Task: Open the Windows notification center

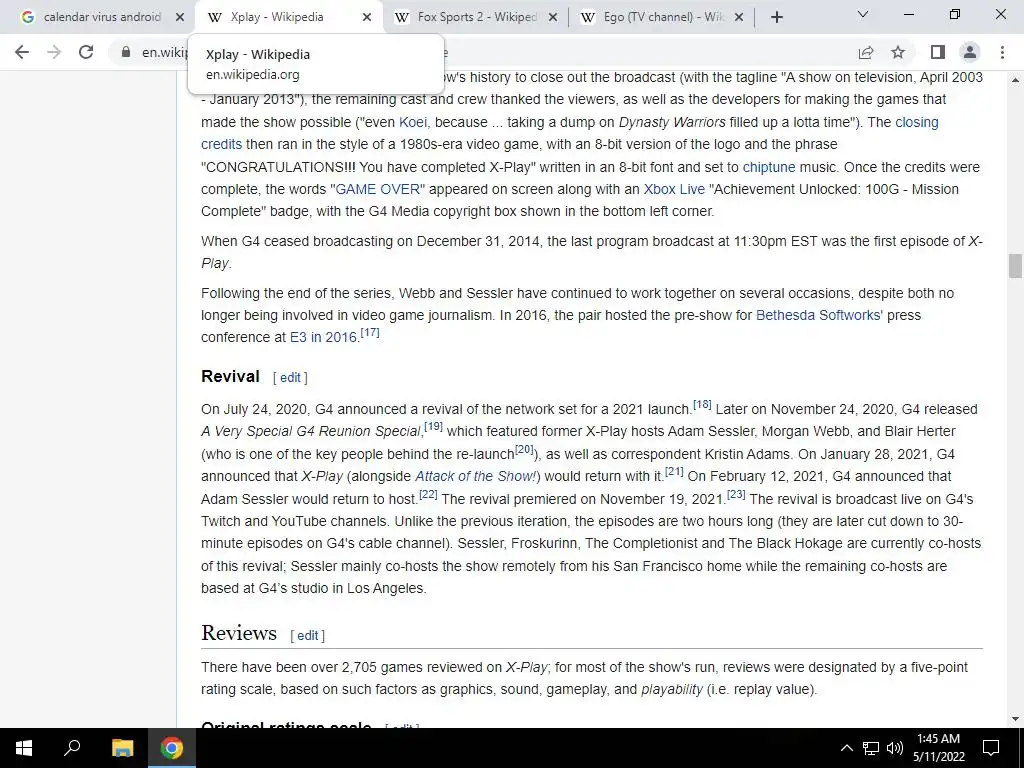Action: 991,748
